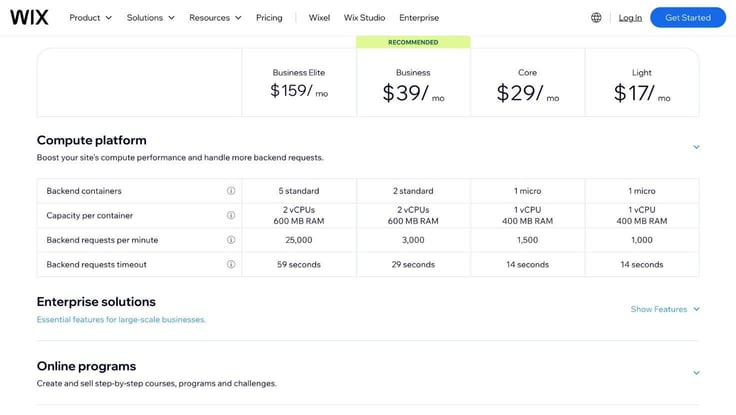Screen dimensions: 736x415
Task: Click info icon for Backend requests per minute
Action: tap(231, 239)
